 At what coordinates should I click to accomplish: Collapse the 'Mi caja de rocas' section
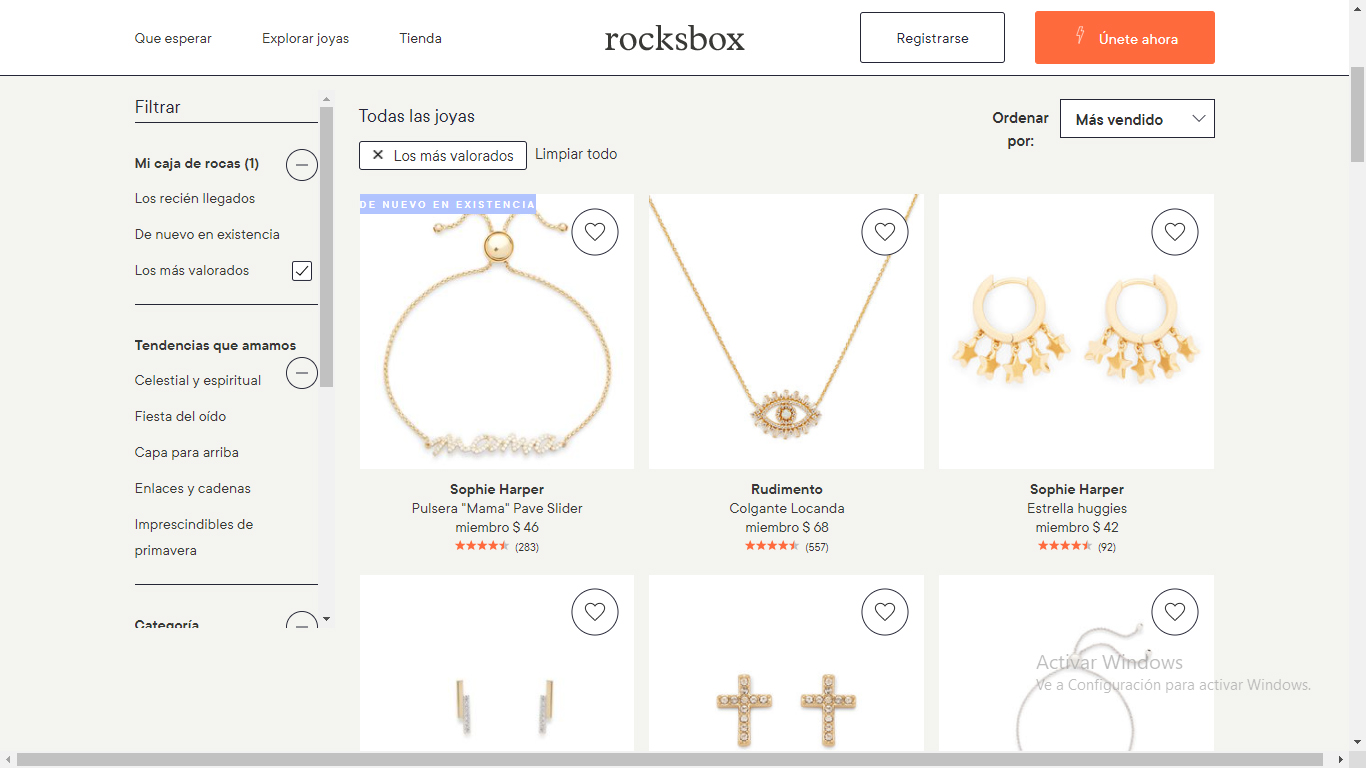(x=302, y=164)
